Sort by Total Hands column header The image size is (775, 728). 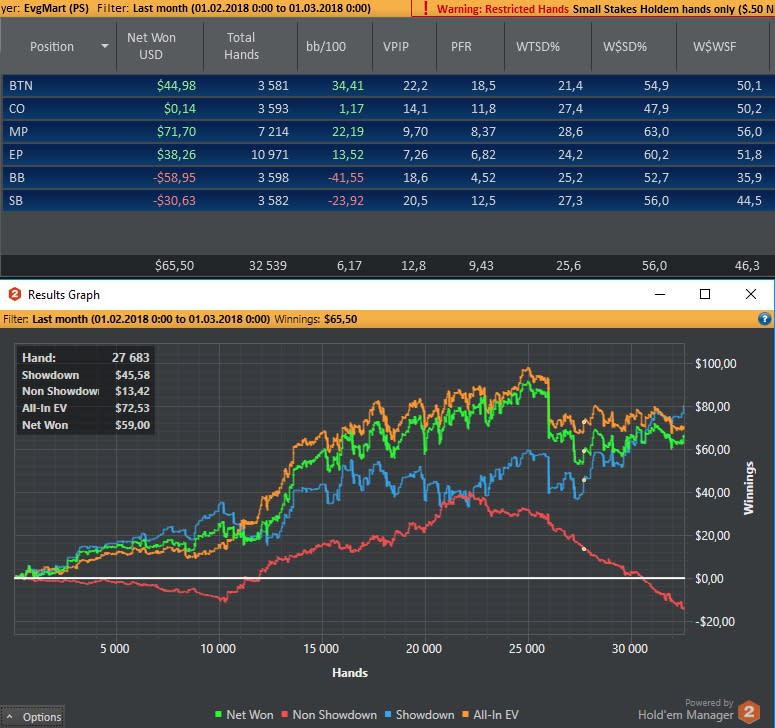[241, 46]
